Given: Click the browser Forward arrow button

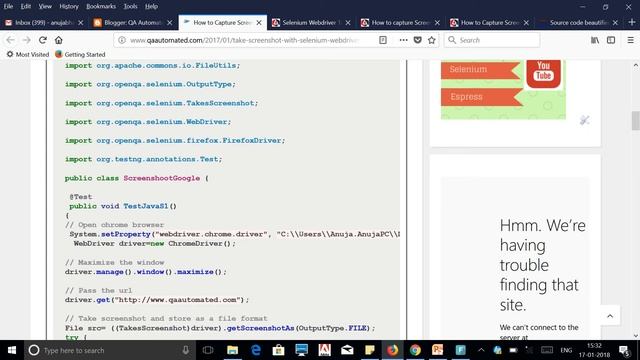Looking at the screenshot, I should click(27, 40).
